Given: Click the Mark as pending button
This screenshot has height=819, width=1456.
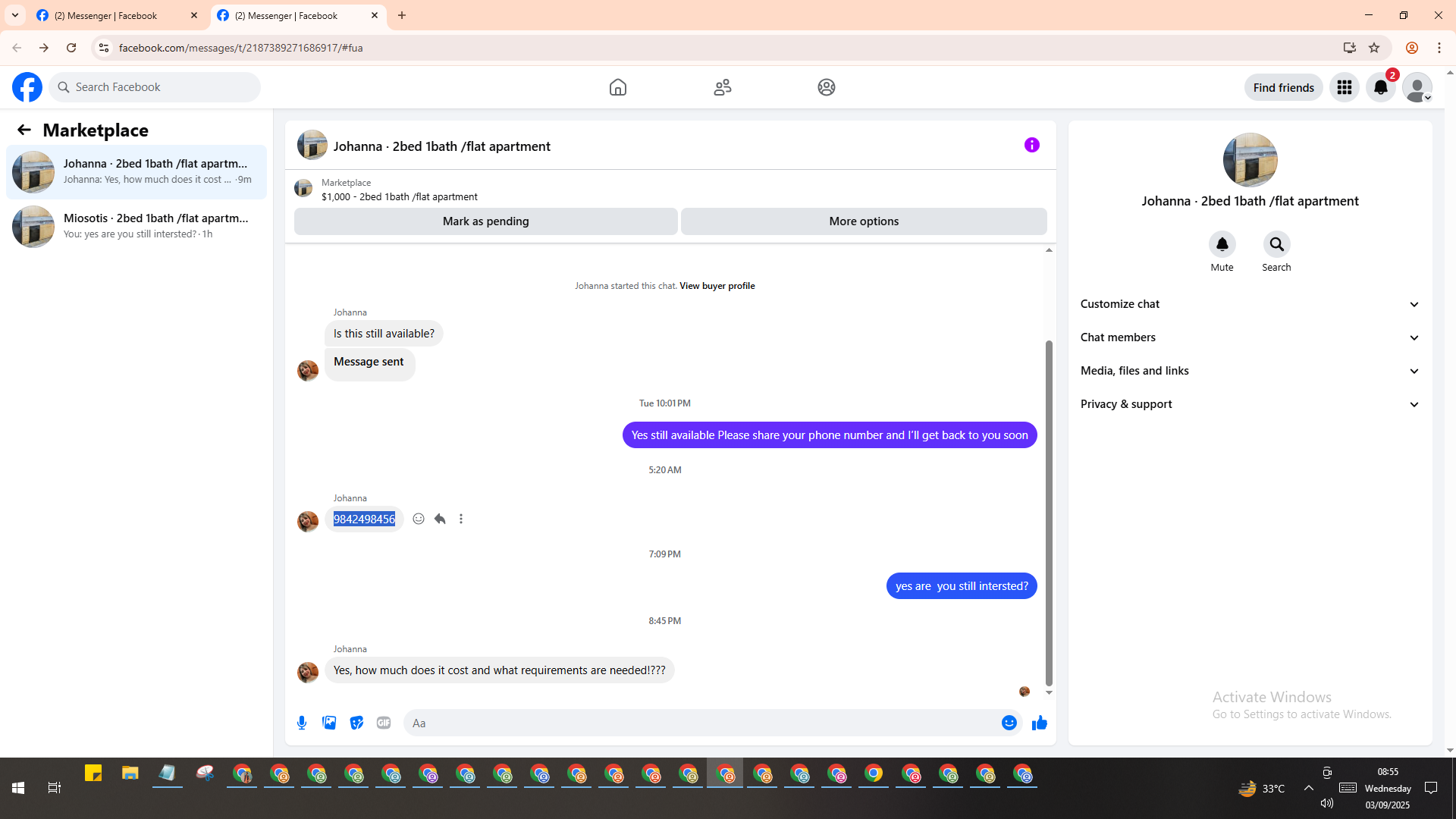Looking at the screenshot, I should click(486, 221).
